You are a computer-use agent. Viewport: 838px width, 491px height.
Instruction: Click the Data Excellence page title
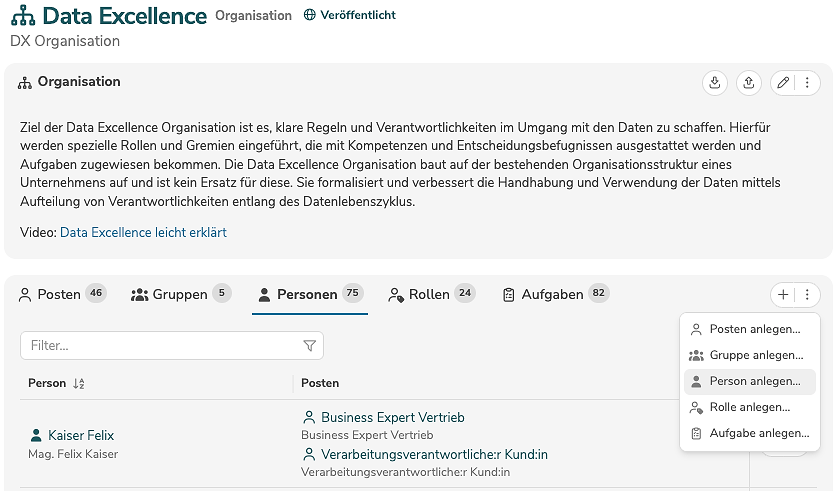[x=125, y=16]
